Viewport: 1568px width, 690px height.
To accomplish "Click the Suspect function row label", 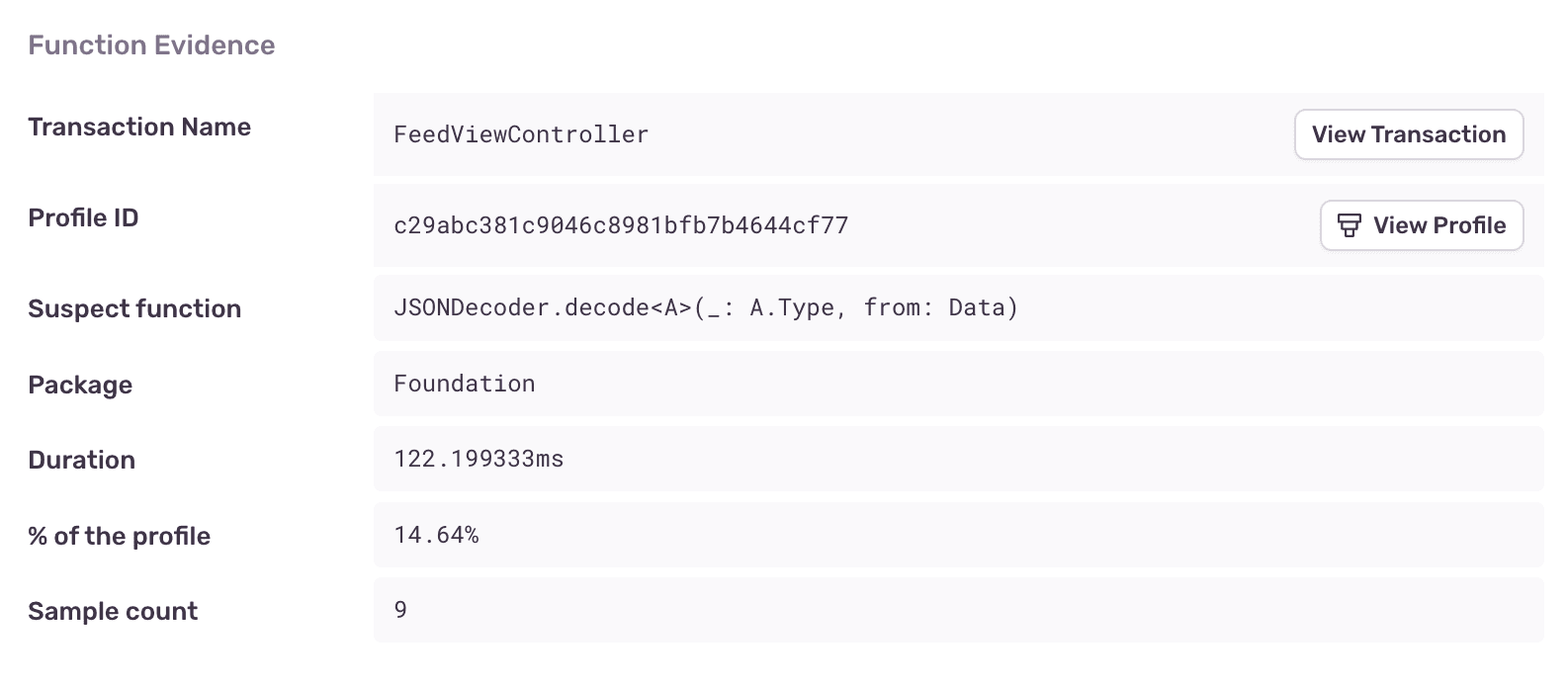I will tap(134, 308).
